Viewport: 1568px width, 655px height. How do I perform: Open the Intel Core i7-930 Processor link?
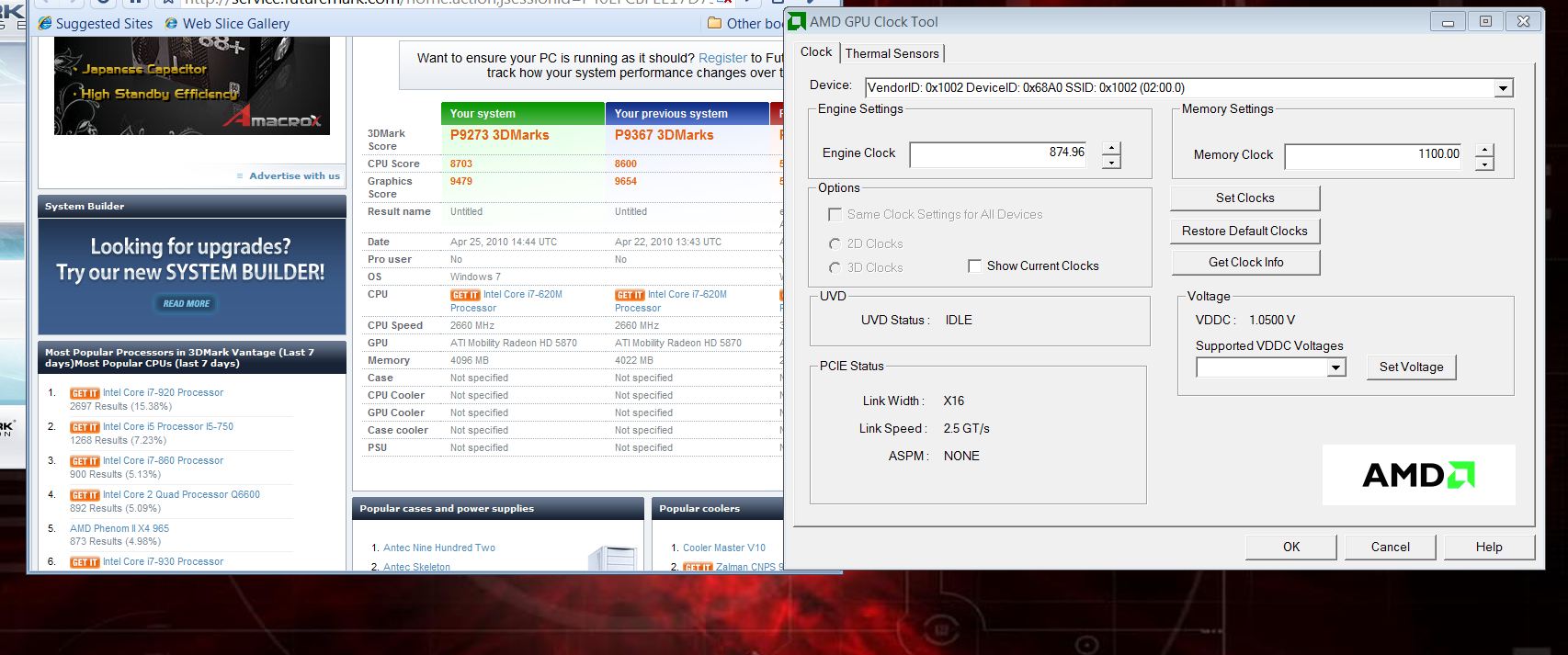[x=163, y=561]
